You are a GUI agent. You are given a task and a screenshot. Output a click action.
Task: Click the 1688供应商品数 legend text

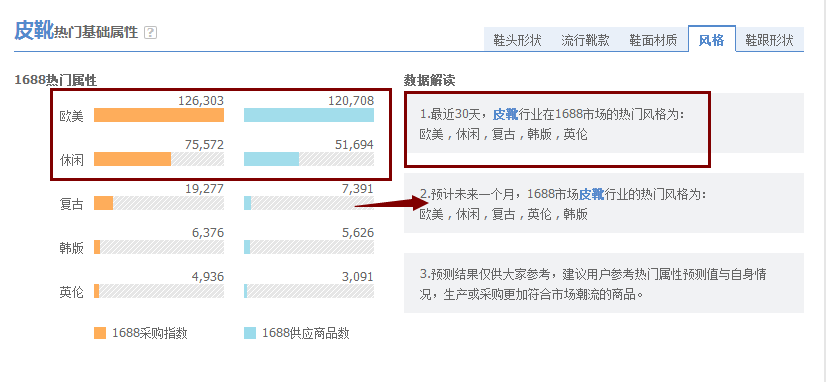(x=306, y=333)
